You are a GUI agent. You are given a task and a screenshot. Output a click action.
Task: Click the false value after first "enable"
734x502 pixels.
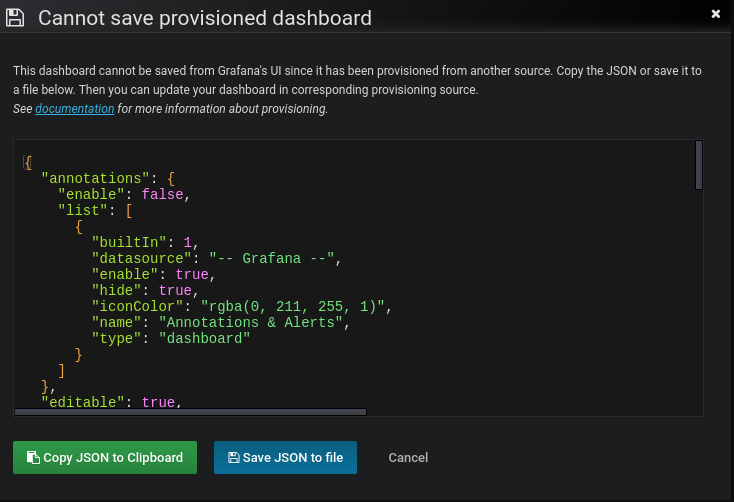[163, 194]
